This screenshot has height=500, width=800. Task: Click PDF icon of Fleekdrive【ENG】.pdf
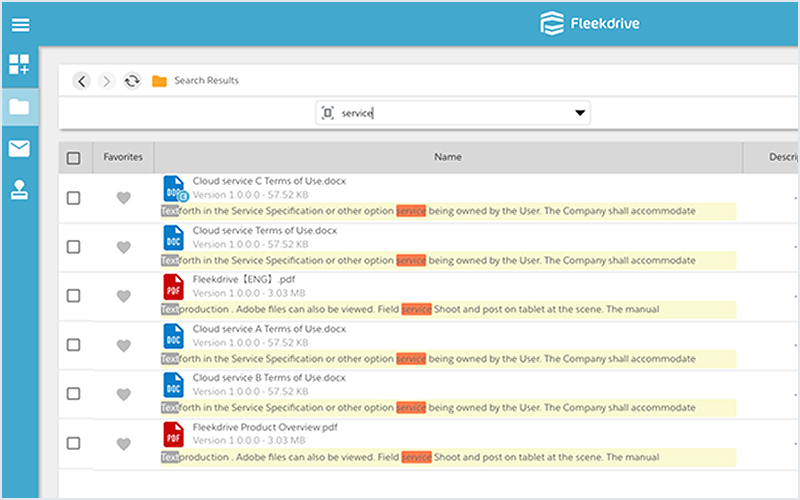click(173, 287)
